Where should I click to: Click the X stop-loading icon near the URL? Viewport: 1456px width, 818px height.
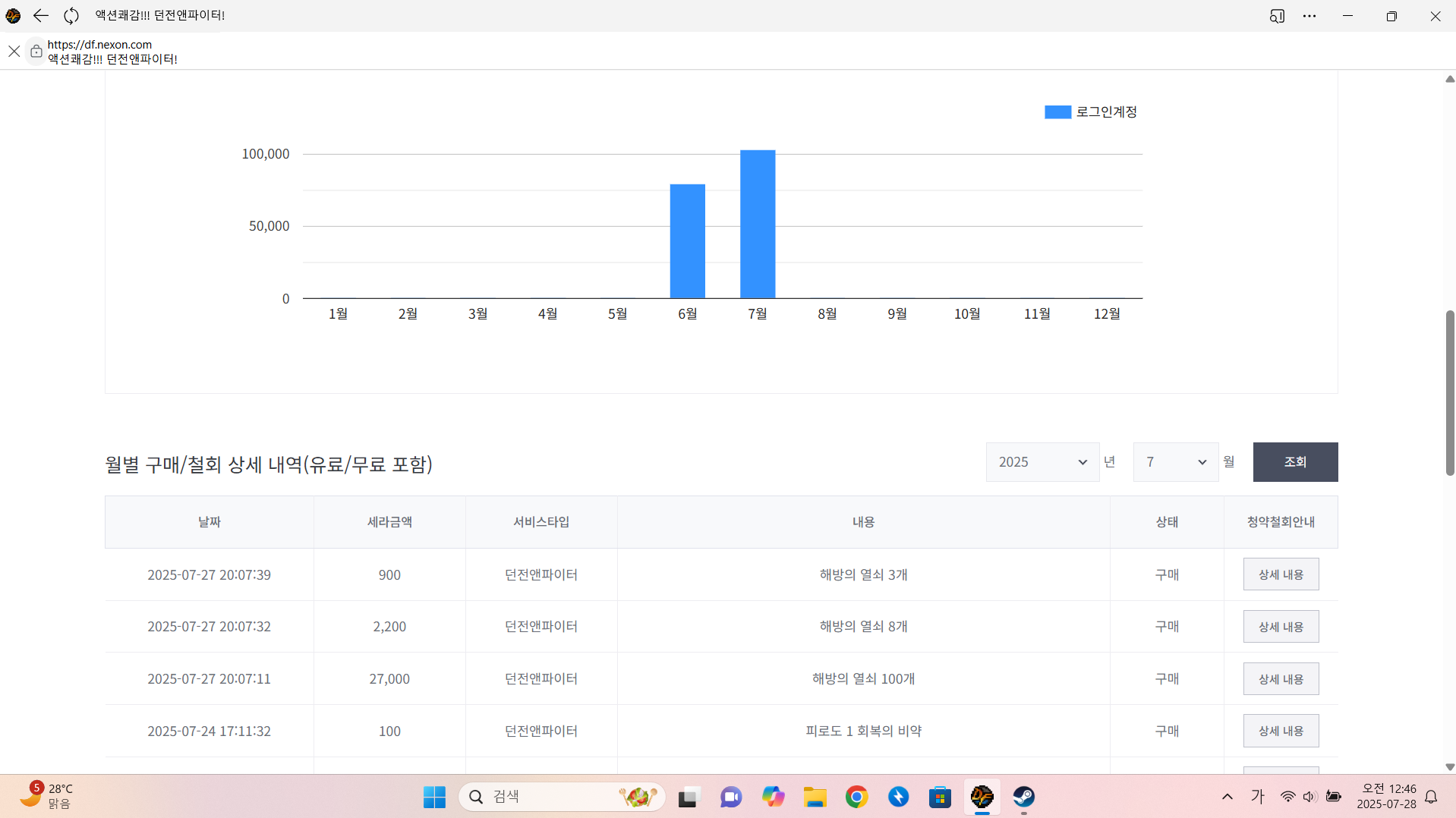14,51
